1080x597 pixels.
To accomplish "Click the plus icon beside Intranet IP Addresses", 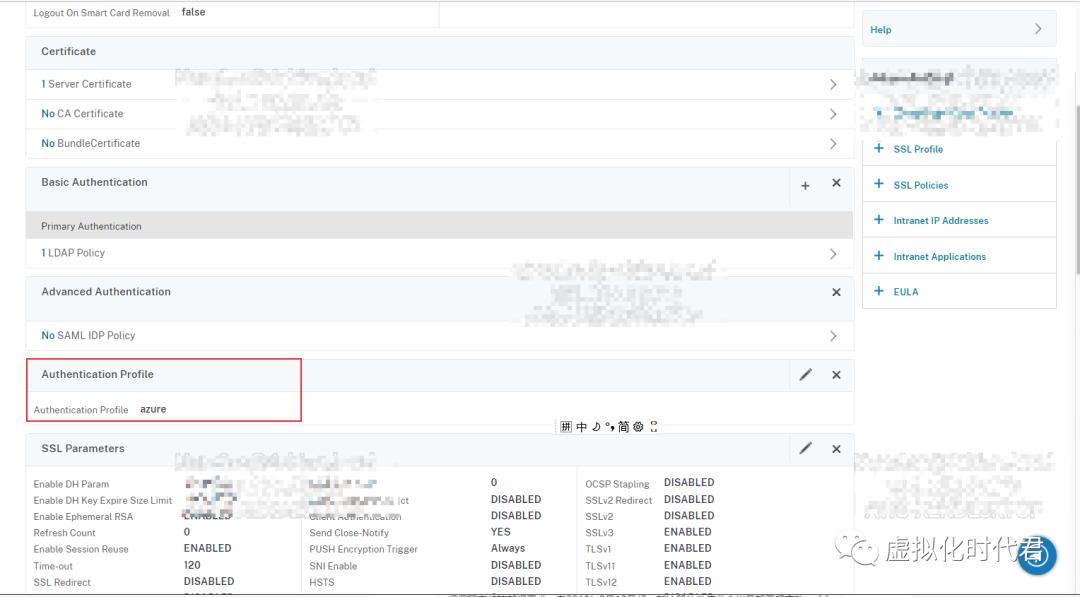I will click(878, 220).
